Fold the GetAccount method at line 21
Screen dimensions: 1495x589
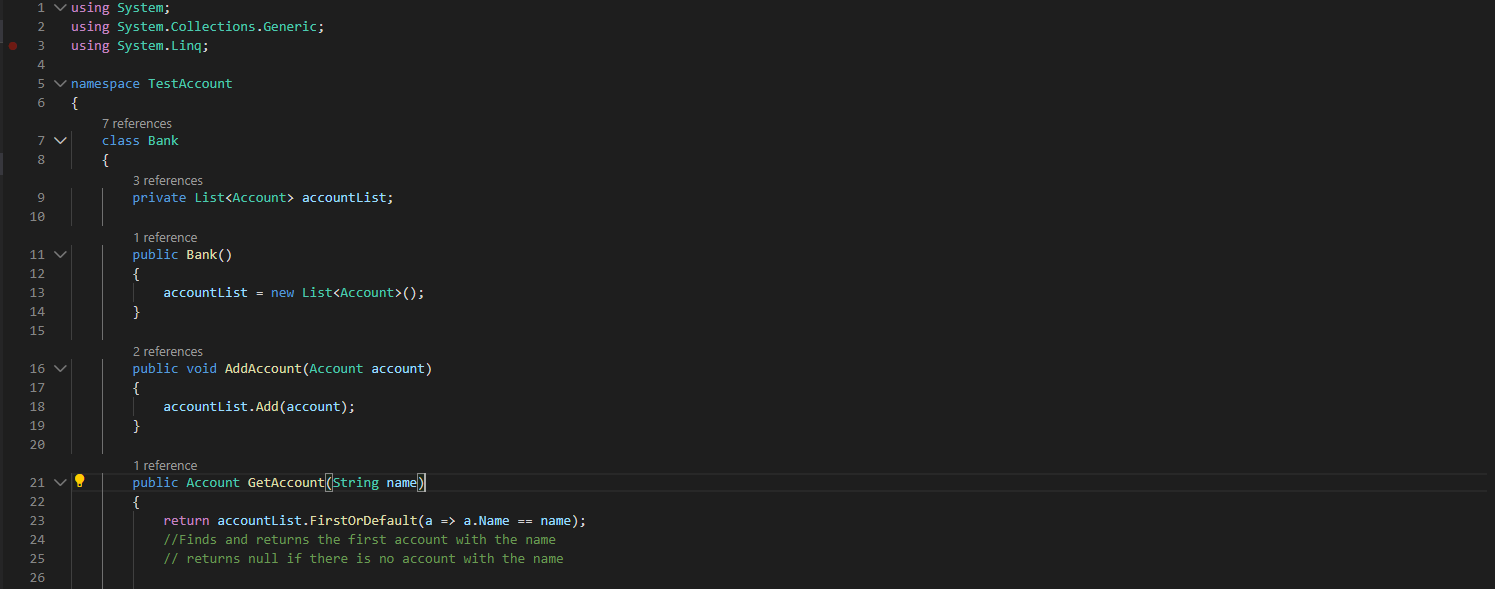coord(60,483)
